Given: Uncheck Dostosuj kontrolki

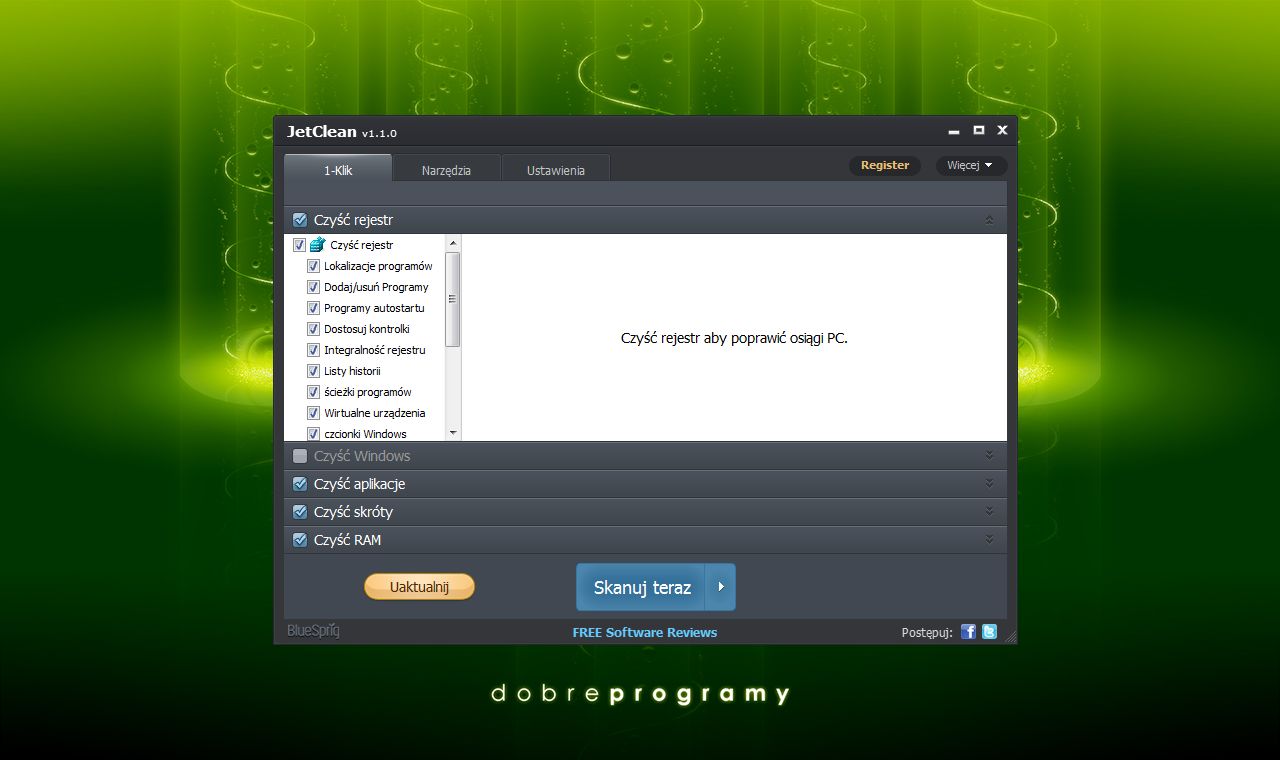Looking at the screenshot, I should [313, 329].
